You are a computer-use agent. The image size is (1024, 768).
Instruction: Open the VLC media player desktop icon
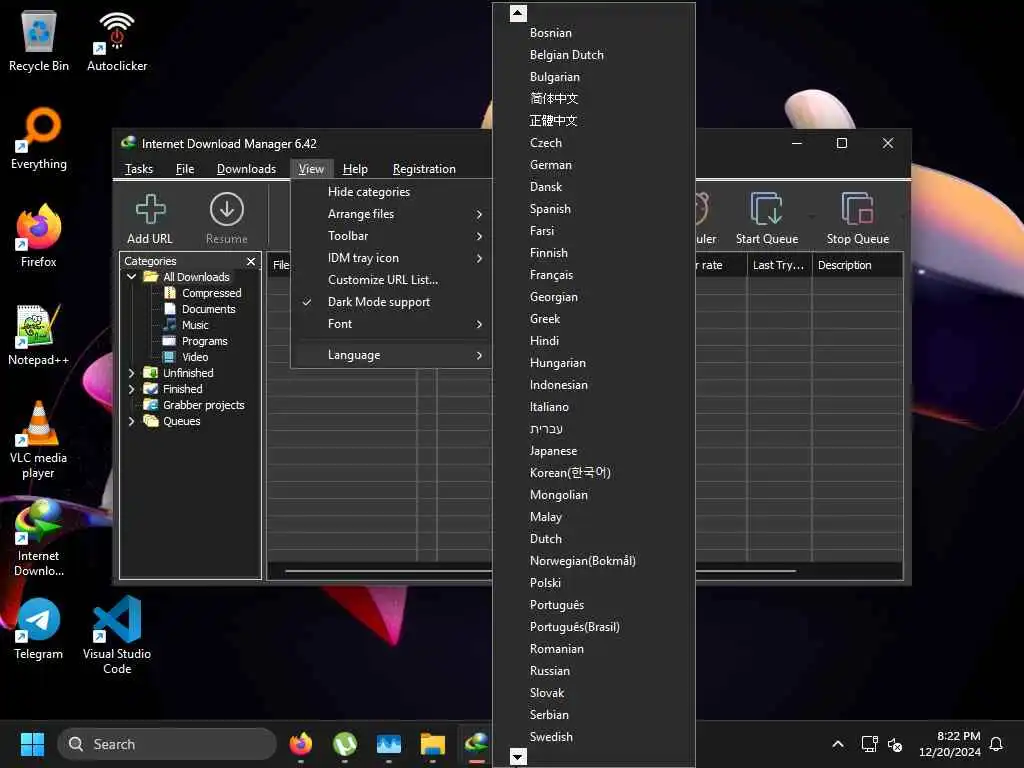(39, 441)
